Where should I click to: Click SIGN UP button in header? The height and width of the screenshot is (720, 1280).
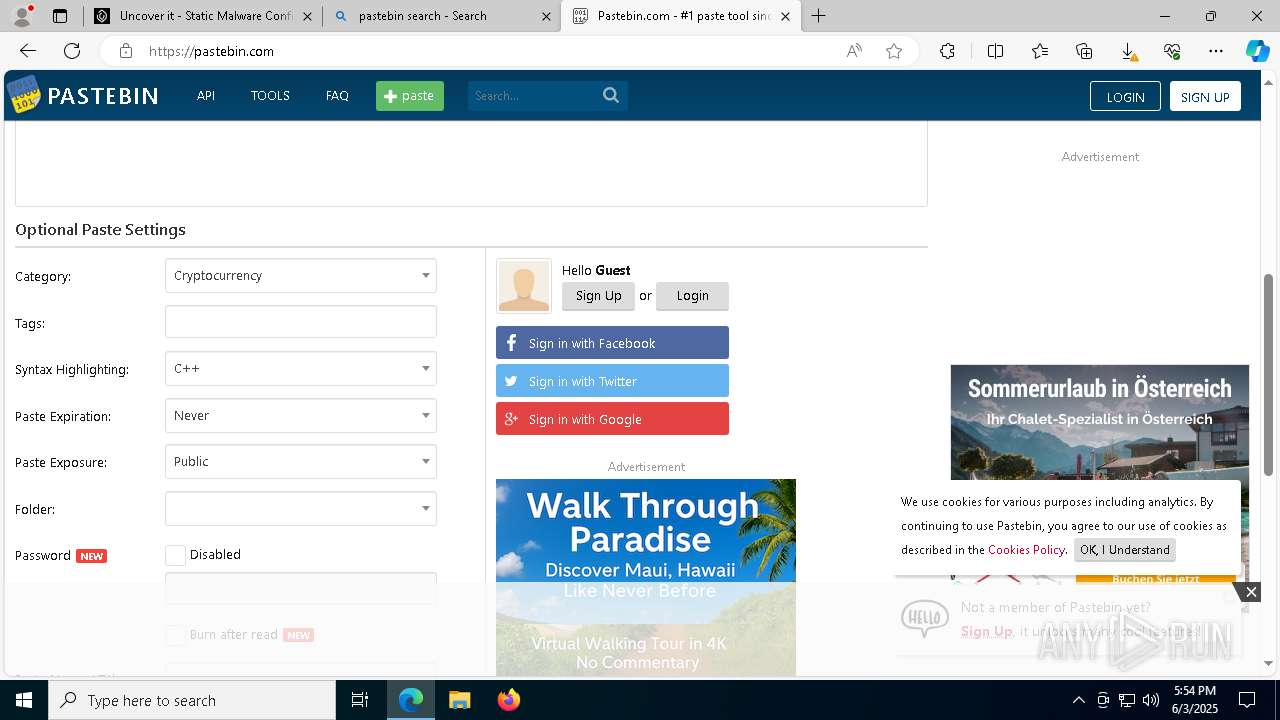click(1205, 96)
